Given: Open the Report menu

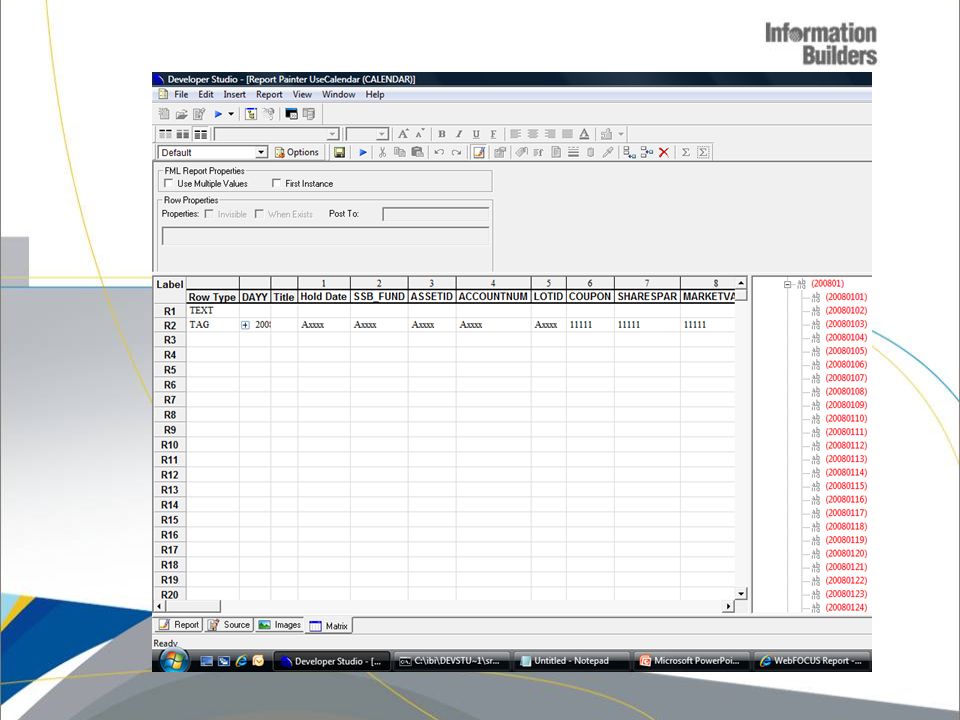Looking at the screenshot, I should [x=269, y=94].
